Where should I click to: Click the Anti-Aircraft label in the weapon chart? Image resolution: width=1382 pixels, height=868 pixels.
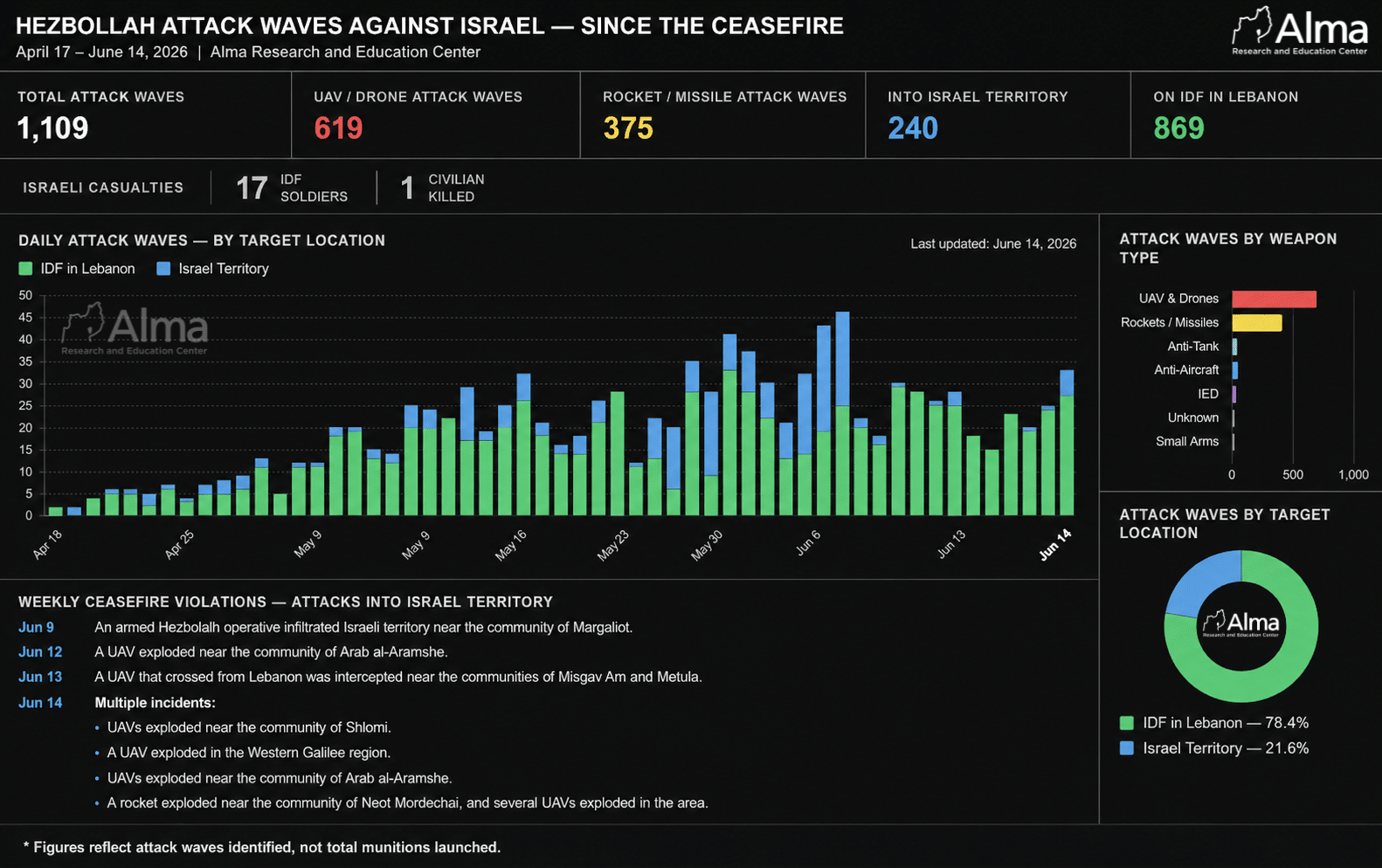point(1186,370)
